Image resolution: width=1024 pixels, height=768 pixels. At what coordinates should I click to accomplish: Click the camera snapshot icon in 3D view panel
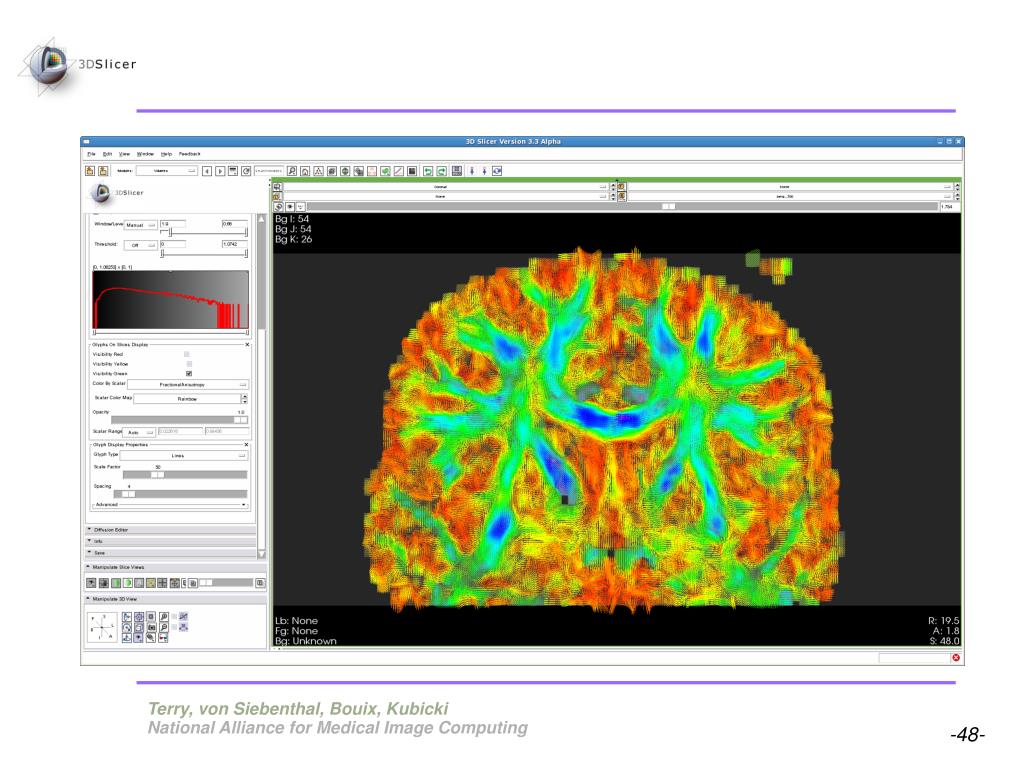pyautogui.click(x=151, y=627)
